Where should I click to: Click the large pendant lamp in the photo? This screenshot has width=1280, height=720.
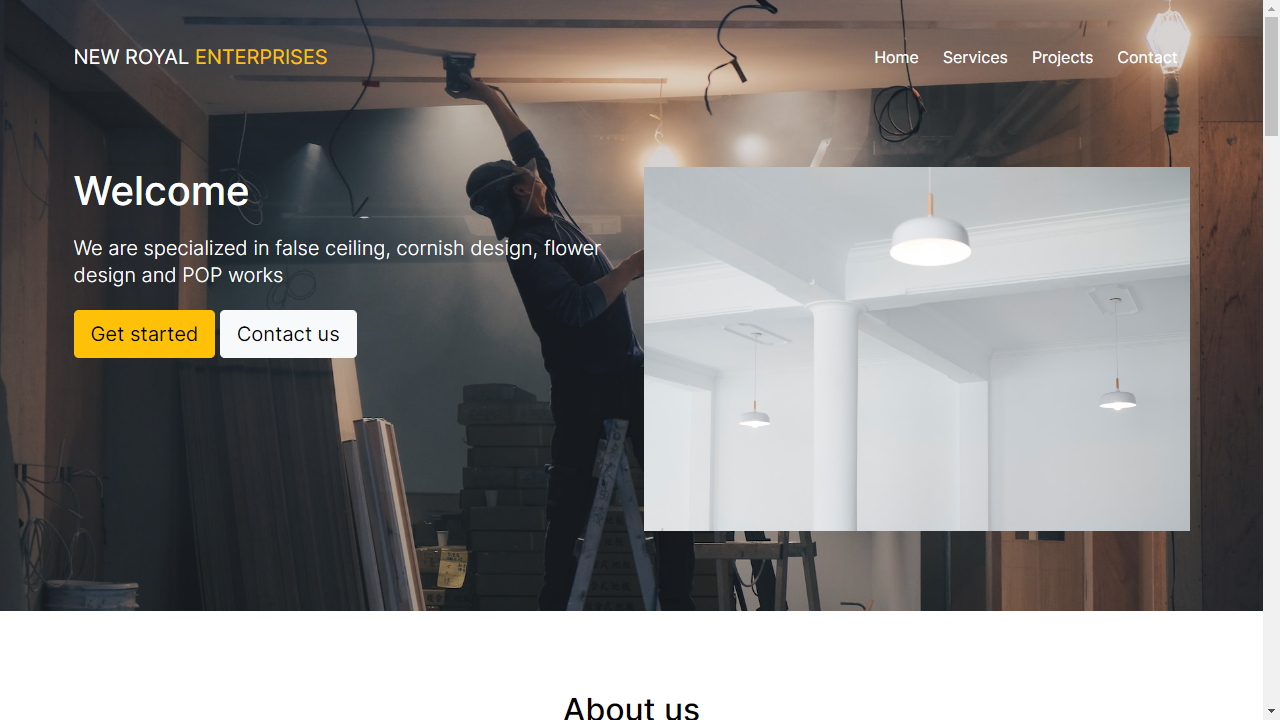coord(930,241)
